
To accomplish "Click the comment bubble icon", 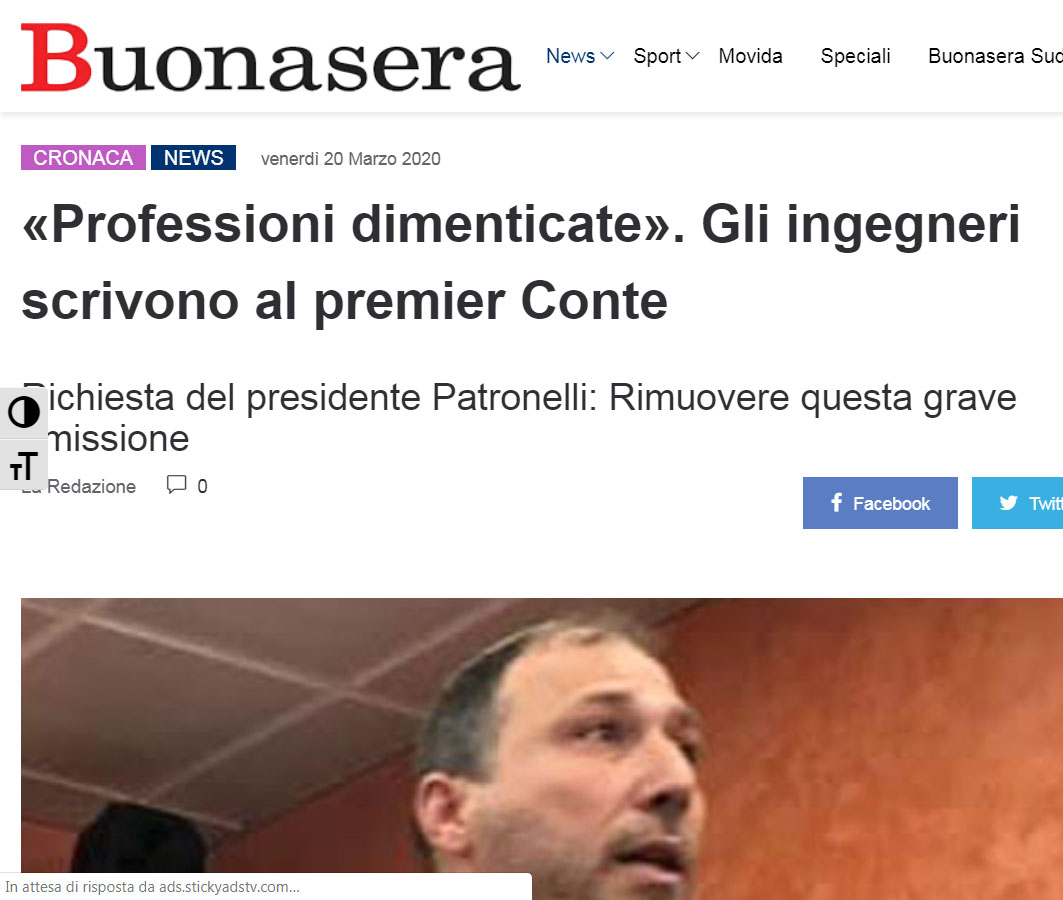I will (176, 484).
